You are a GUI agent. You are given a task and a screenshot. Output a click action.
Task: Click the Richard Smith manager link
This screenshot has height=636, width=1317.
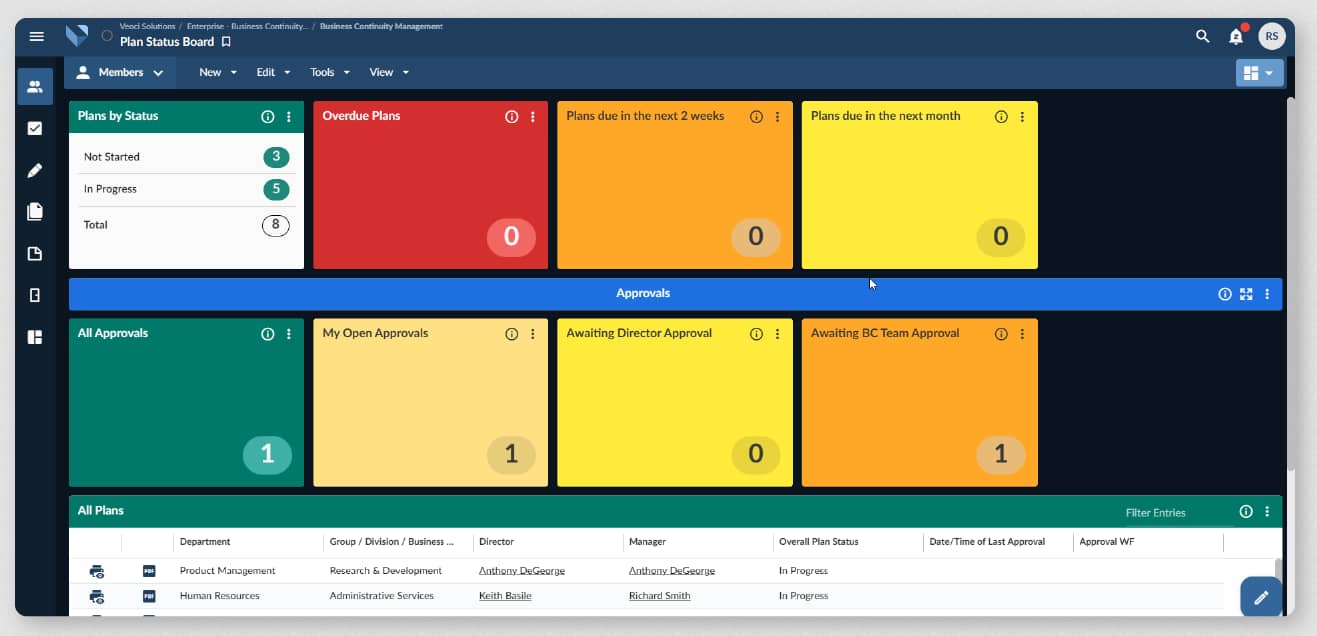tap(659, 596)
